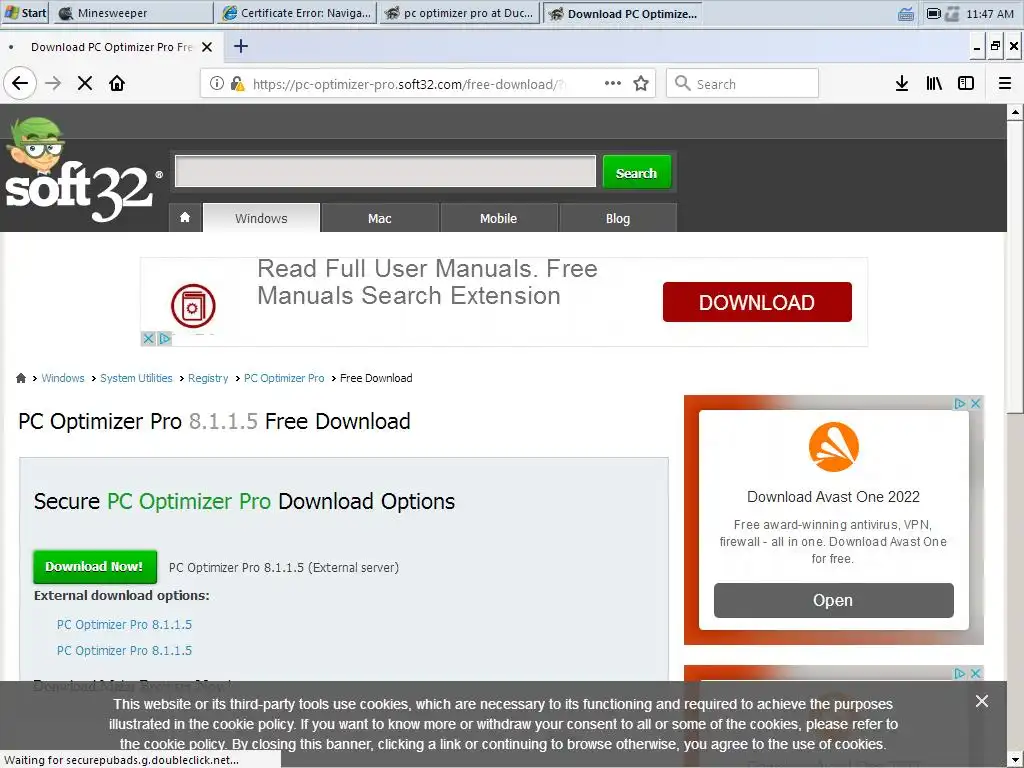Switch to pc optimizer pro at Duc... taskbar window
This screenshot has width=1024, height=768.
click(x=460, y=13)
